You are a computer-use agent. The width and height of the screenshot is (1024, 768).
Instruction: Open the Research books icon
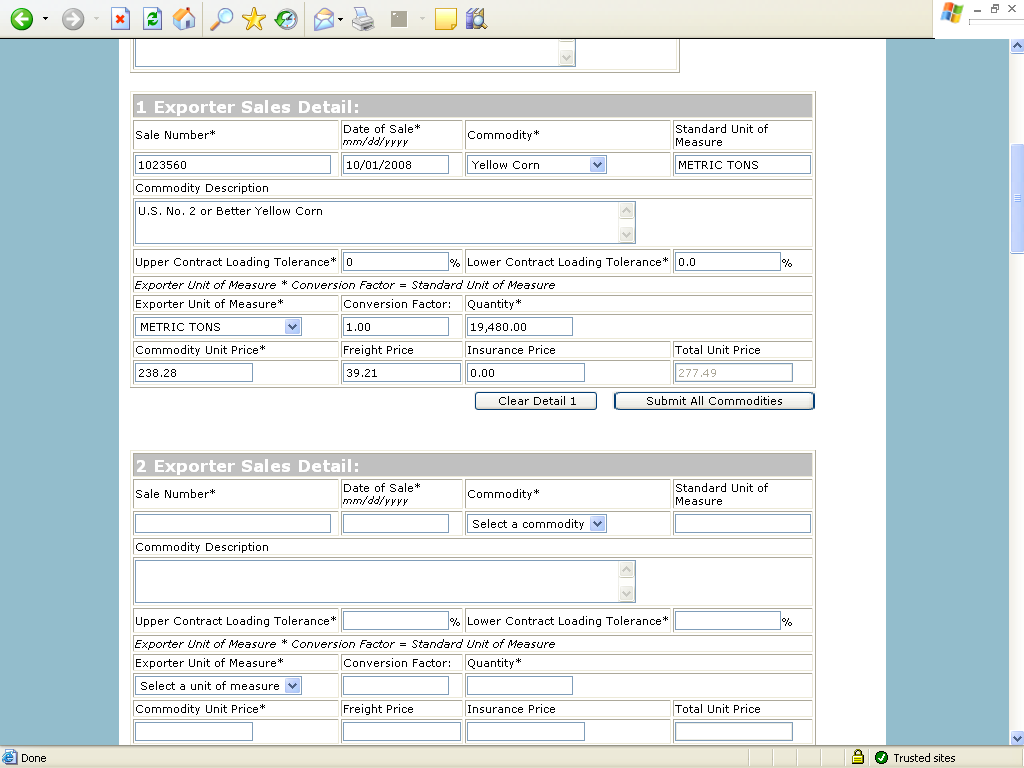[476, 19]
